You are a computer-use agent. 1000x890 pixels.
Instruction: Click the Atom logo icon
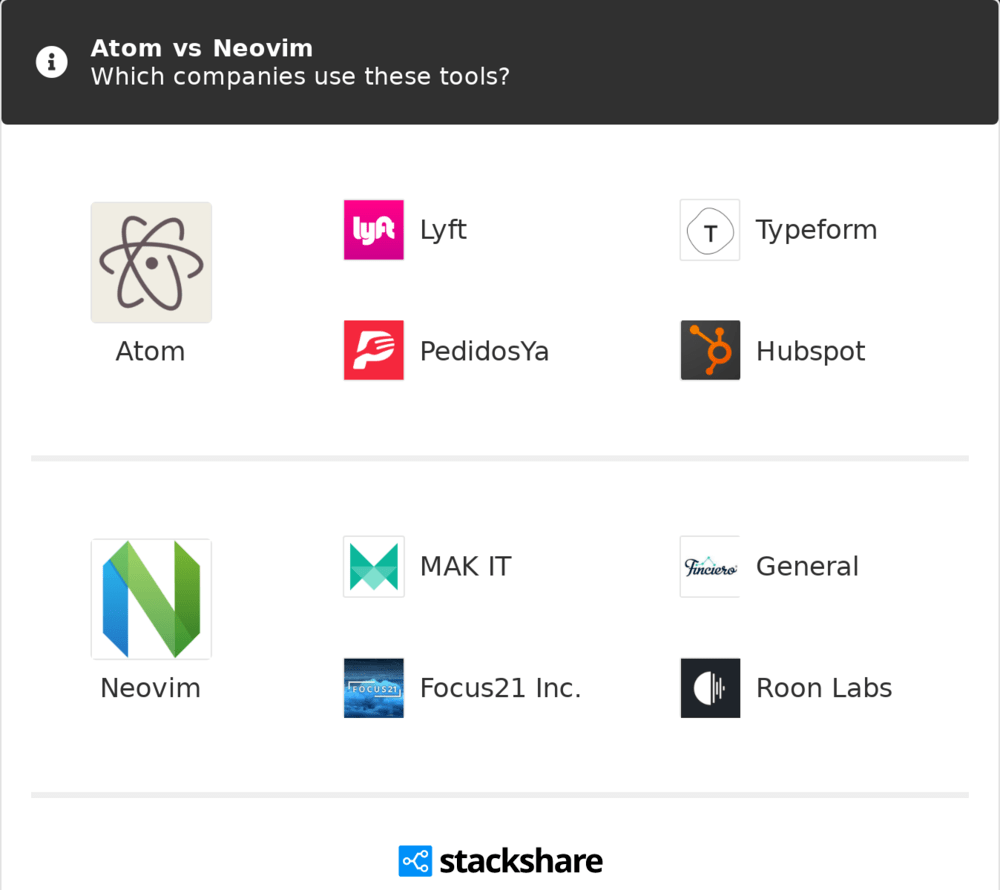click(151, 263)
